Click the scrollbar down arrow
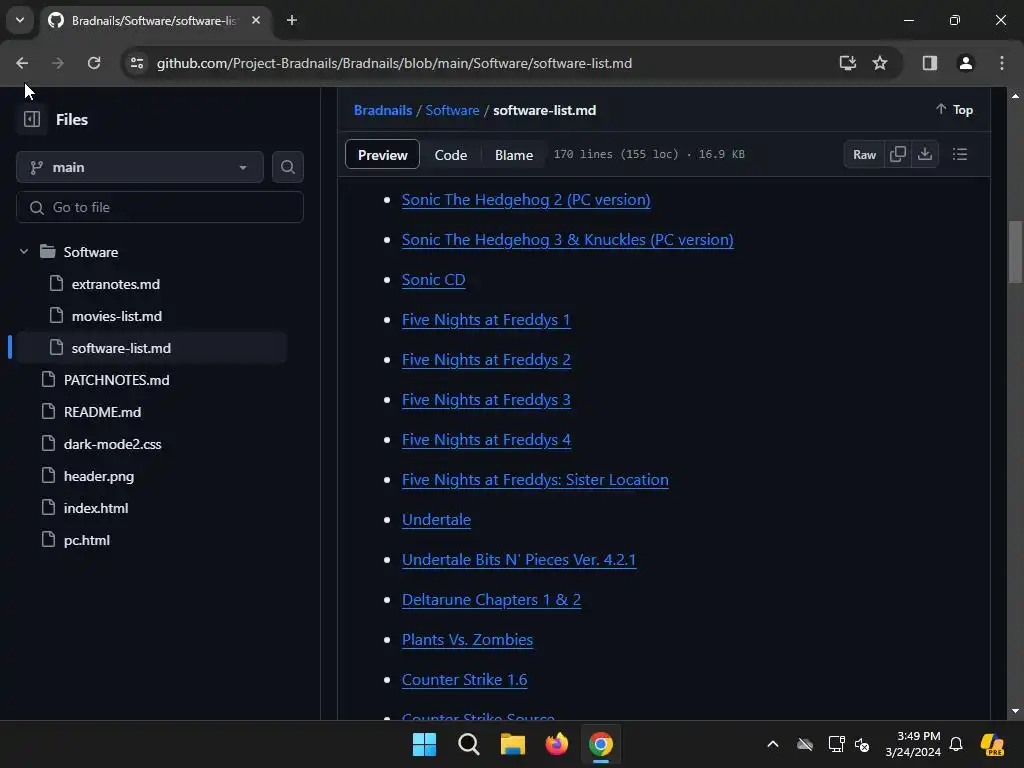This screenshot has width=1024, height=768. [x=1015, y=711]
